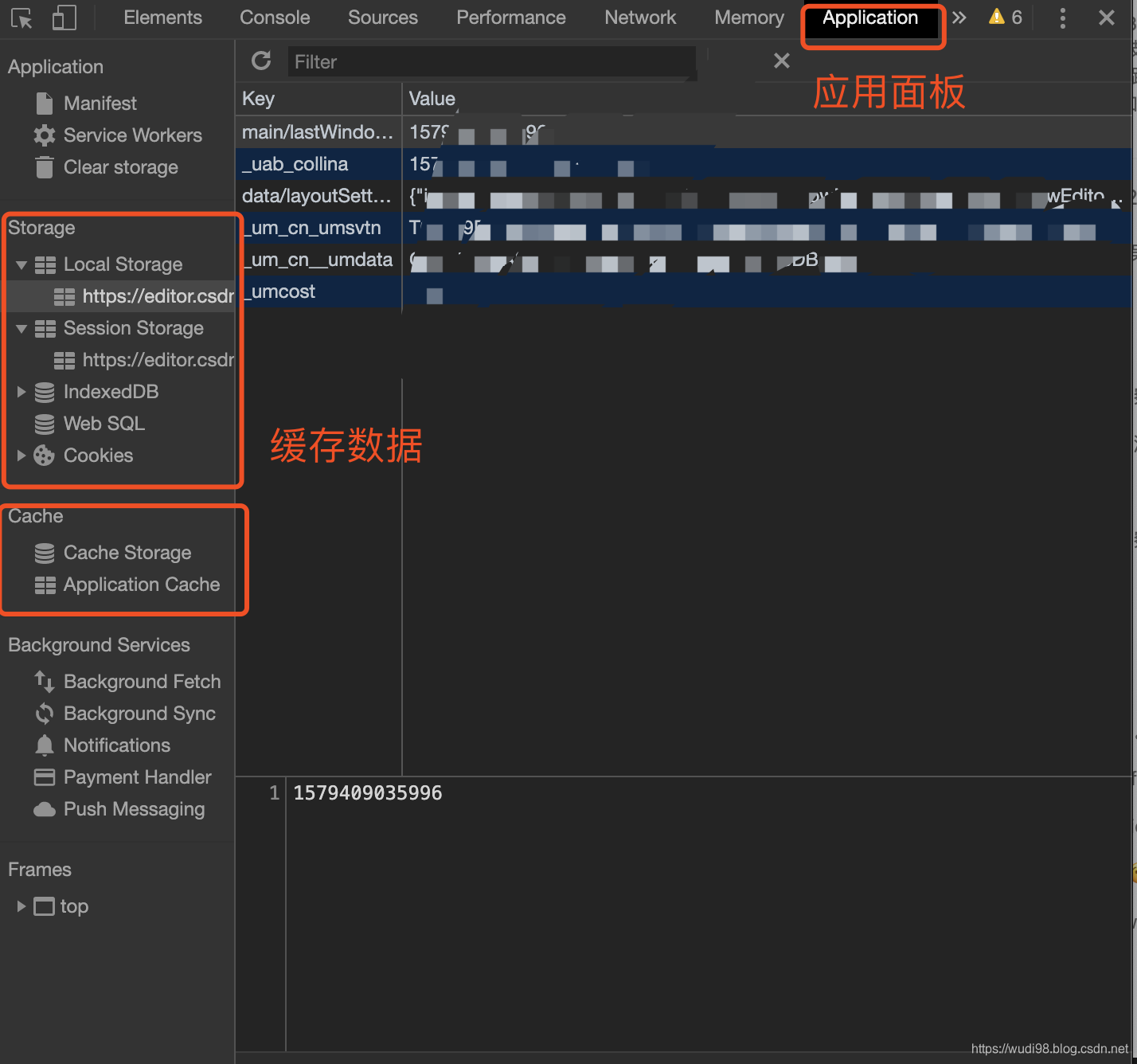Screen dimensions: 1137x1064
Task: Click the Local Storage grid icon
Action: (x=45, y=264)
